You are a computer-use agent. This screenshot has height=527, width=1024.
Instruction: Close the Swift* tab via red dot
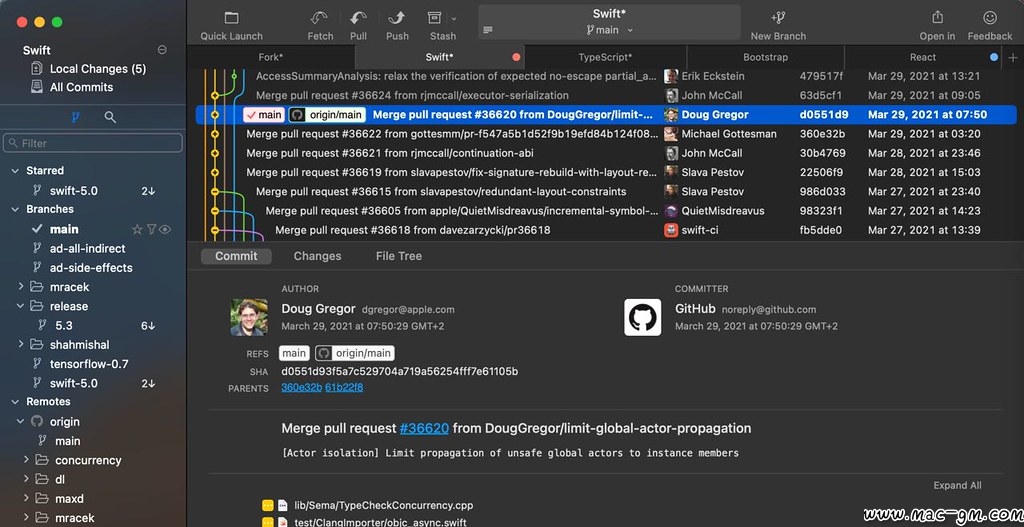click(516, 57)
